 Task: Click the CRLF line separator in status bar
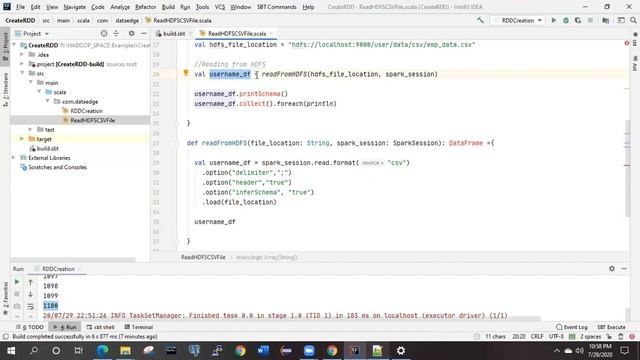(537, 337)
